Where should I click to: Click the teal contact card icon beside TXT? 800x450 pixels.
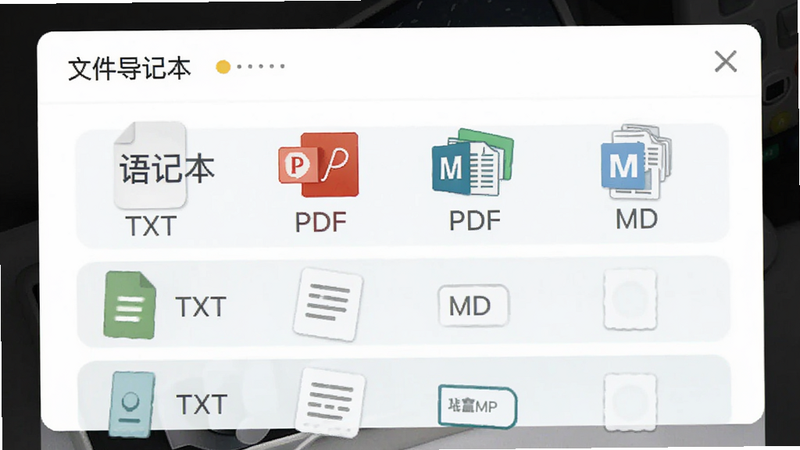click(x=132, y=405)
